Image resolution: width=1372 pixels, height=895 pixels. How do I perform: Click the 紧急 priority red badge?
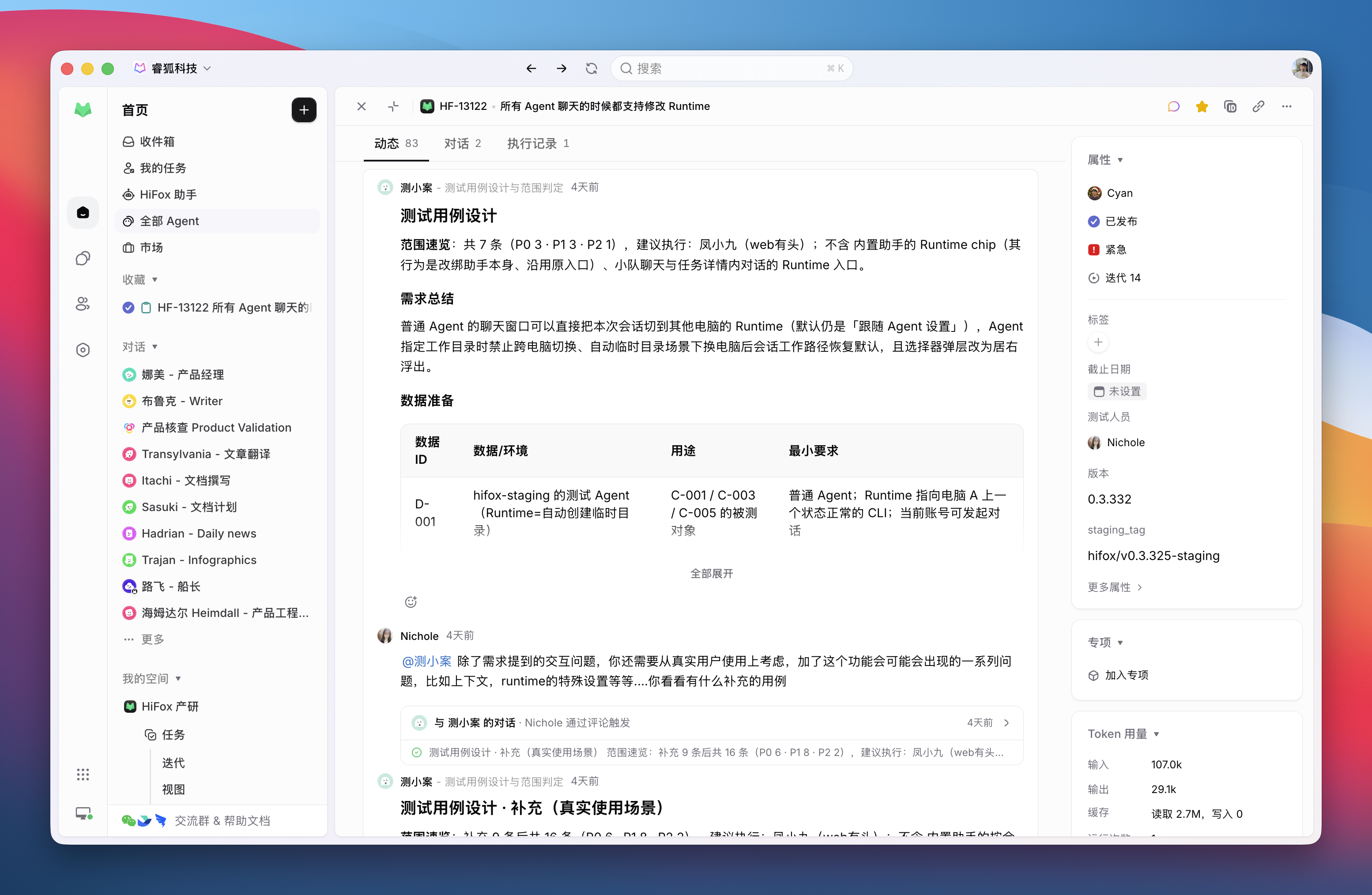coord(1093,249)
